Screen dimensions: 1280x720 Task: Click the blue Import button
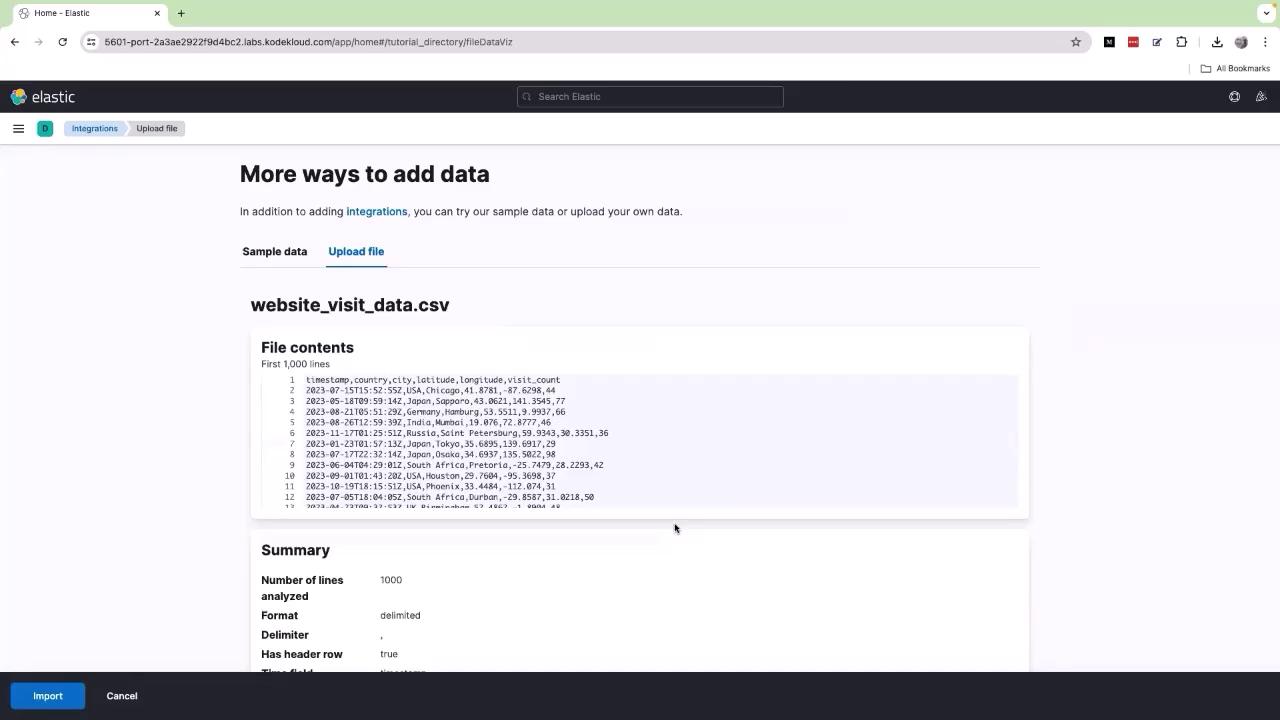pos(48,696)
